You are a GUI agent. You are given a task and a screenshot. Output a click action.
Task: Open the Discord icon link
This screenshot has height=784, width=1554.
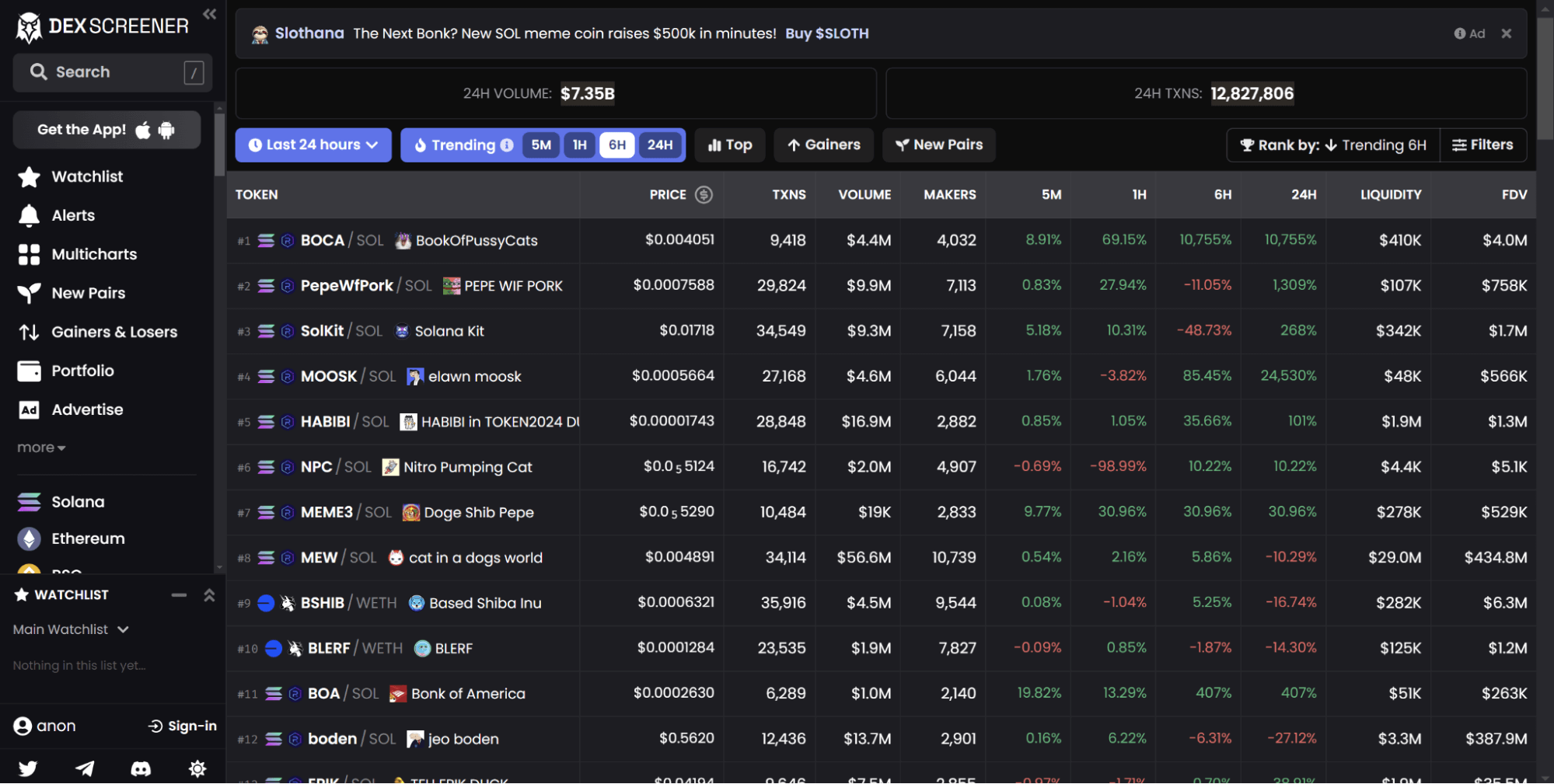(141, 768)
